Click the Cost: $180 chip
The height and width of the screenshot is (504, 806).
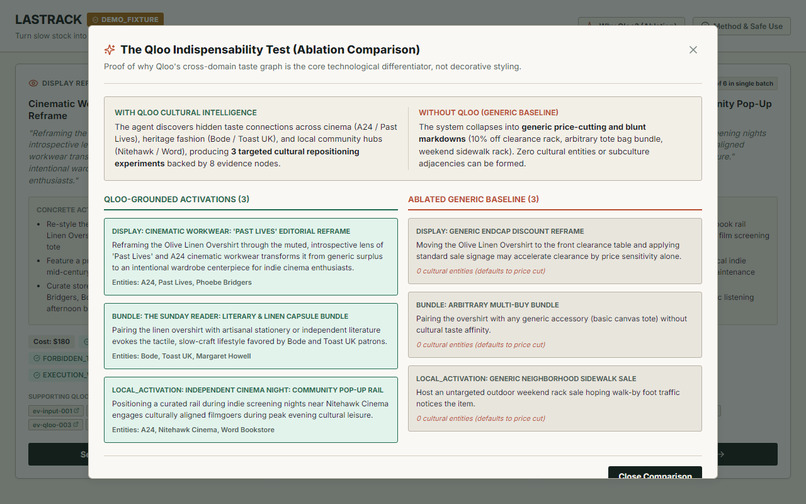point(51,341)
